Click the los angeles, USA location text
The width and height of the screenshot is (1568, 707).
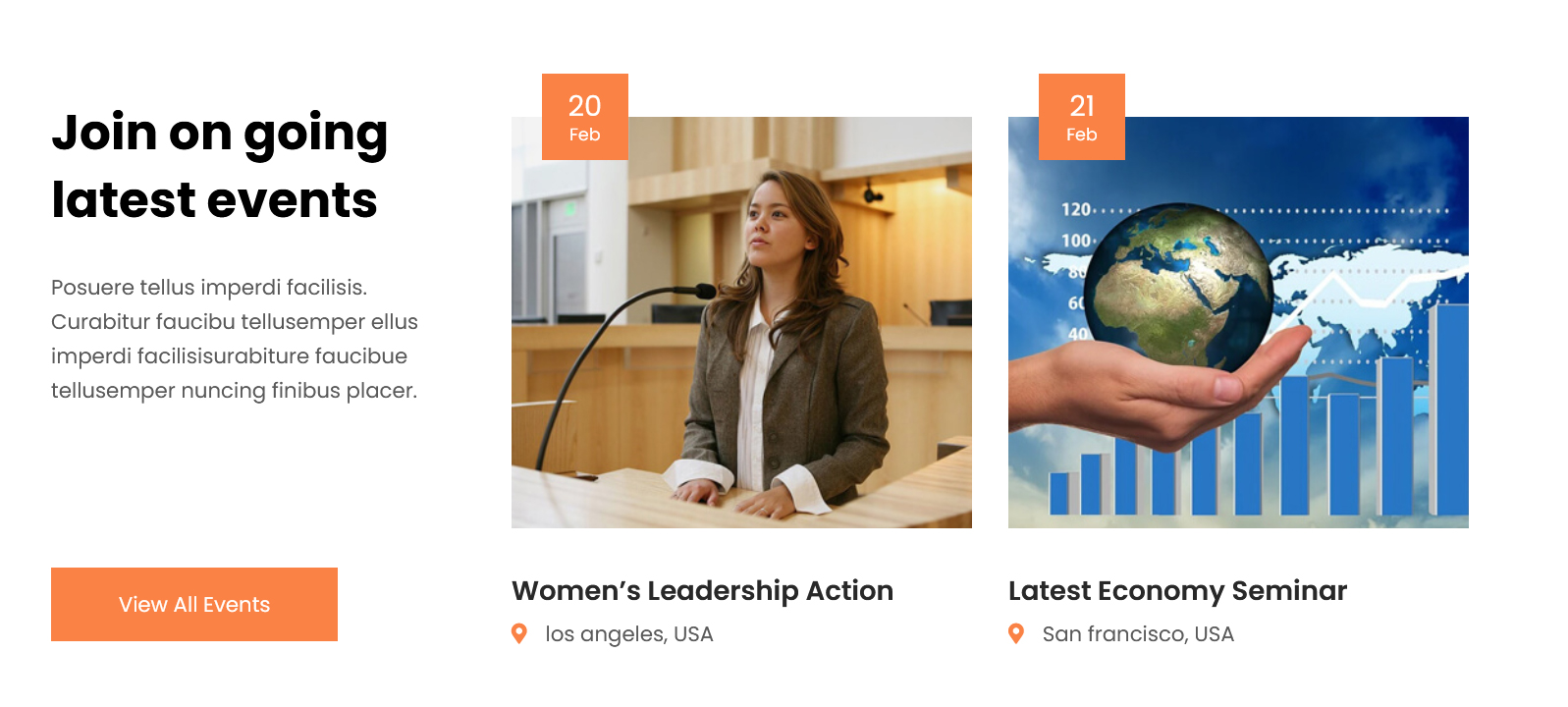coord(629,634)
